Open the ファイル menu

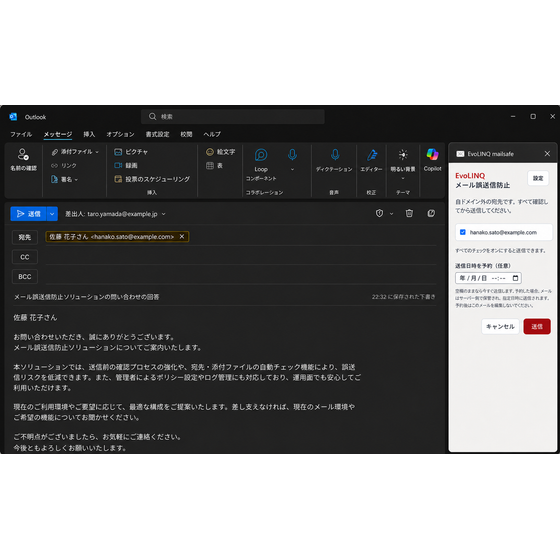pos(21,134)
